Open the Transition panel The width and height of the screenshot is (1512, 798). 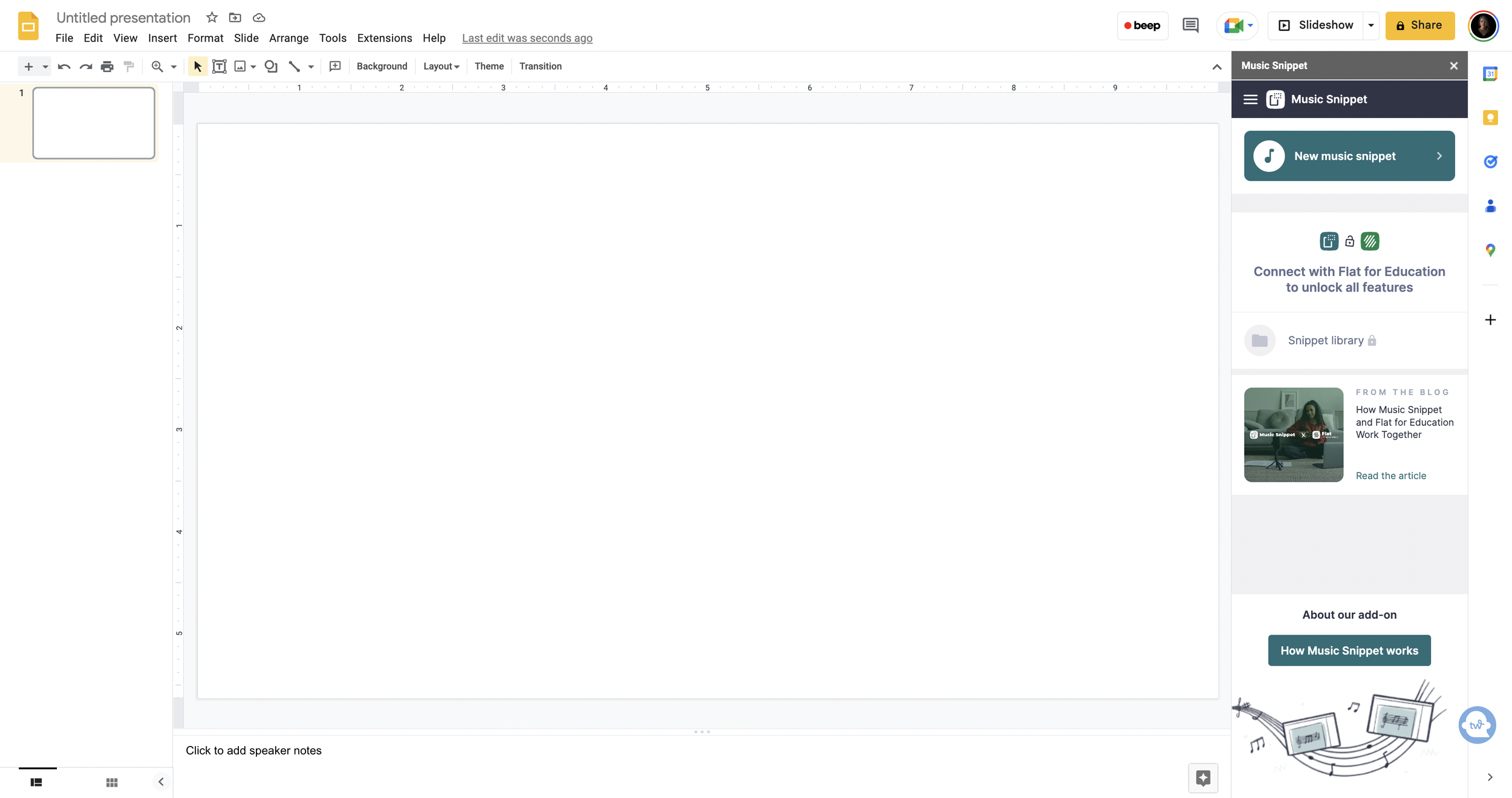541,67
